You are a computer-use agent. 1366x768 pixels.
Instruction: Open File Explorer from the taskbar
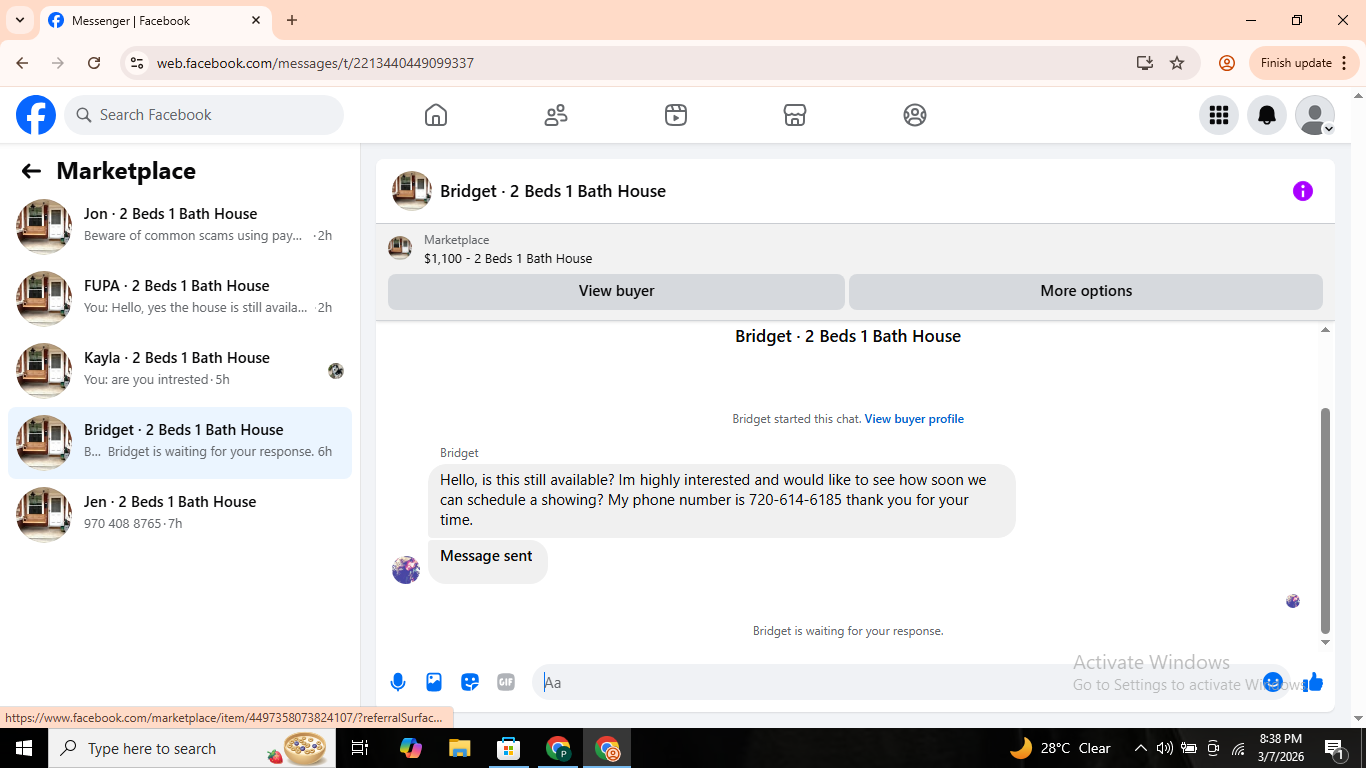(x=459, y=748)
